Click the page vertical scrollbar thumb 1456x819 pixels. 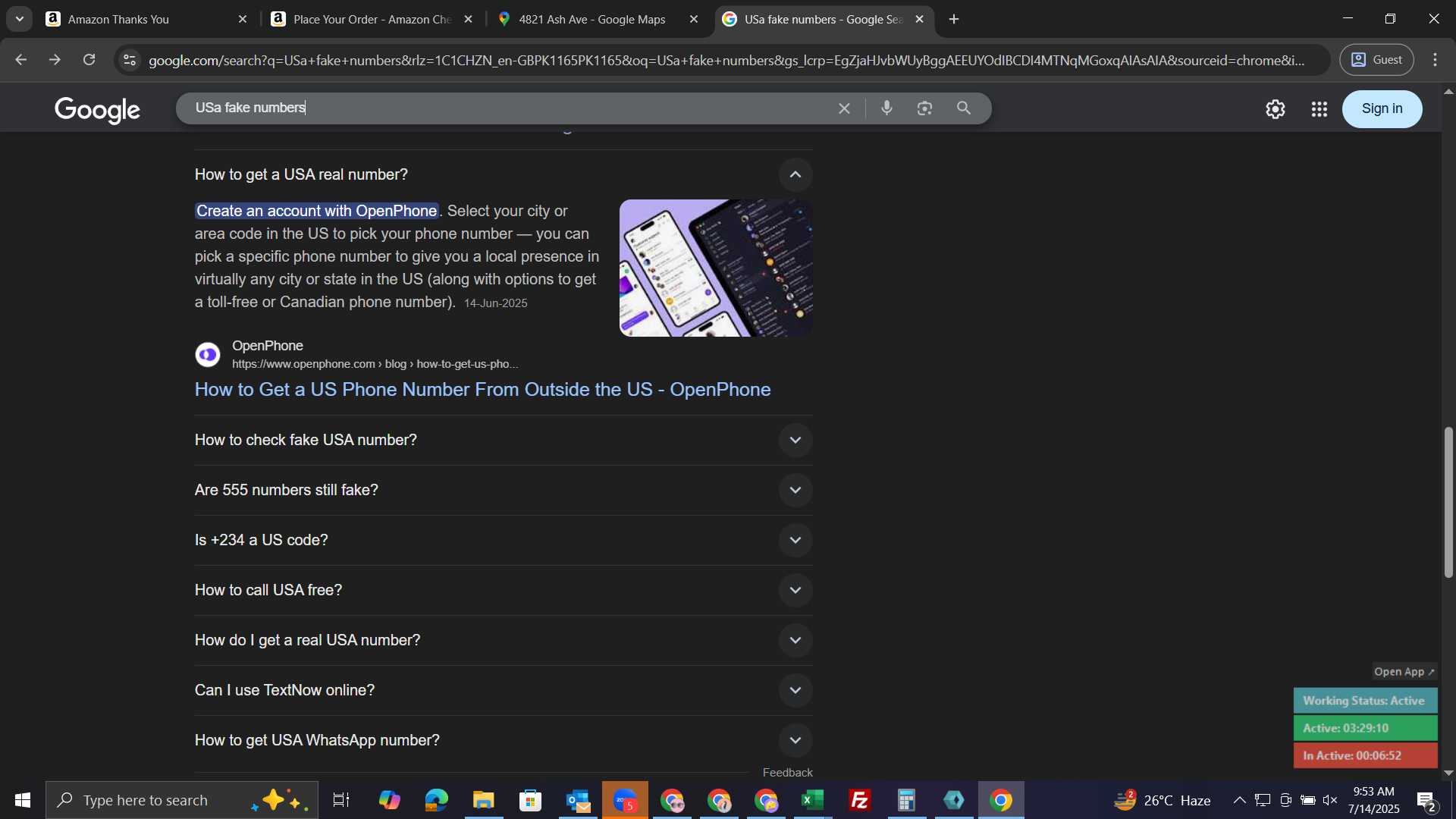(x=1448, y=502)
